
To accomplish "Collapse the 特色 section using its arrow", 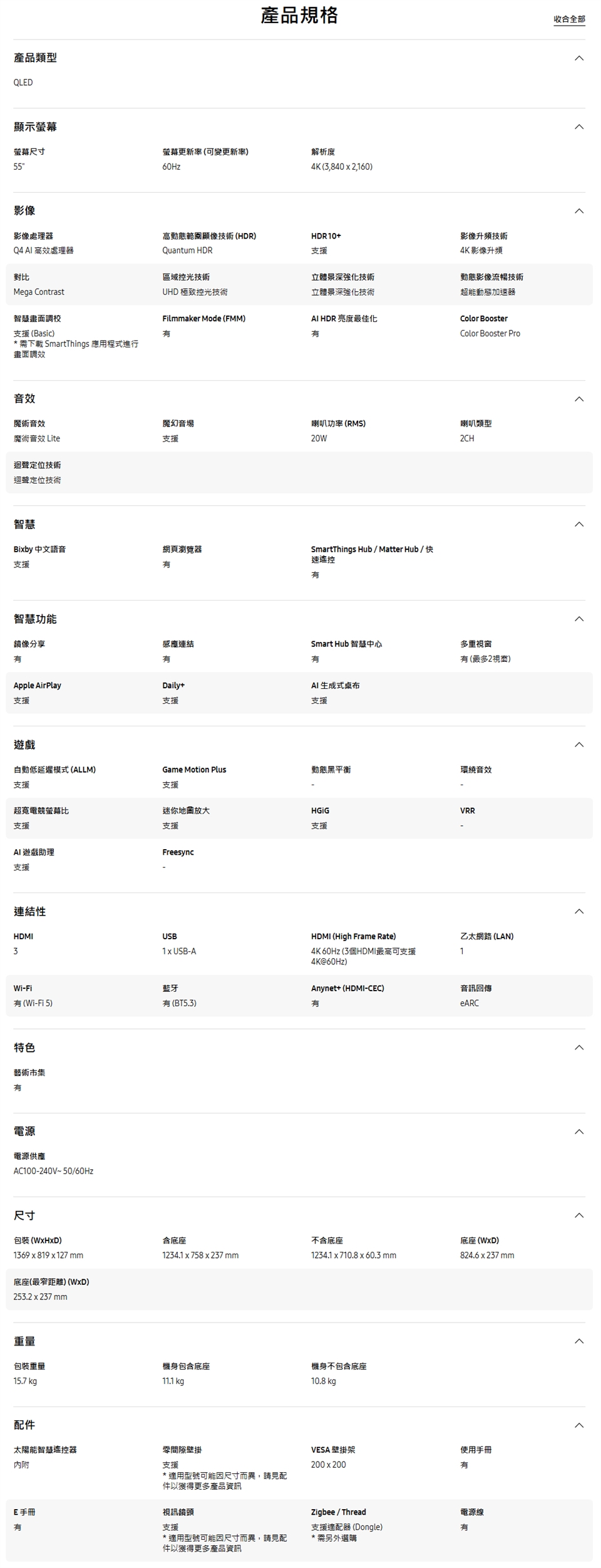I will pos(578,1048).
